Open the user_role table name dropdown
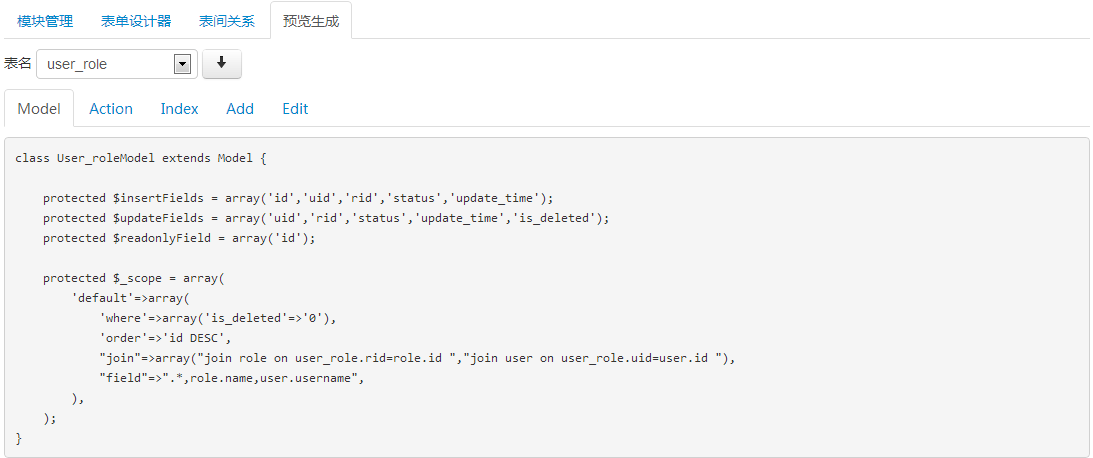This screenshot has width=1093, height=458. 116,64
